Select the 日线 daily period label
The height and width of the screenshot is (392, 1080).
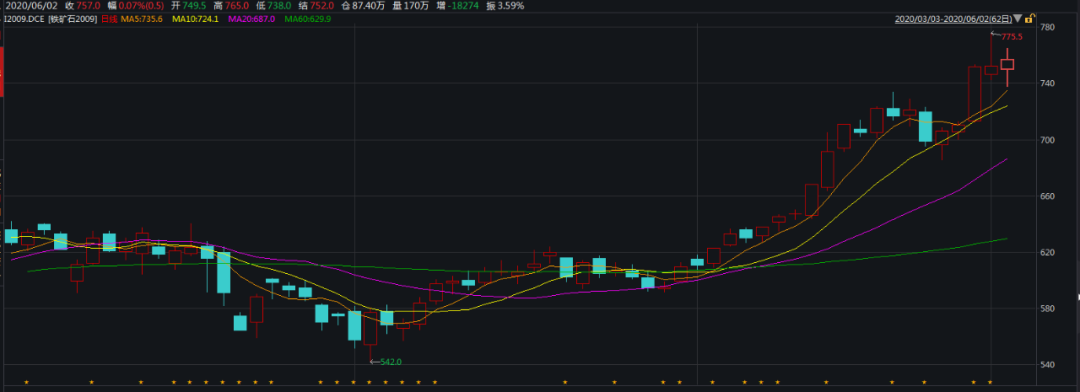point(109,19)
